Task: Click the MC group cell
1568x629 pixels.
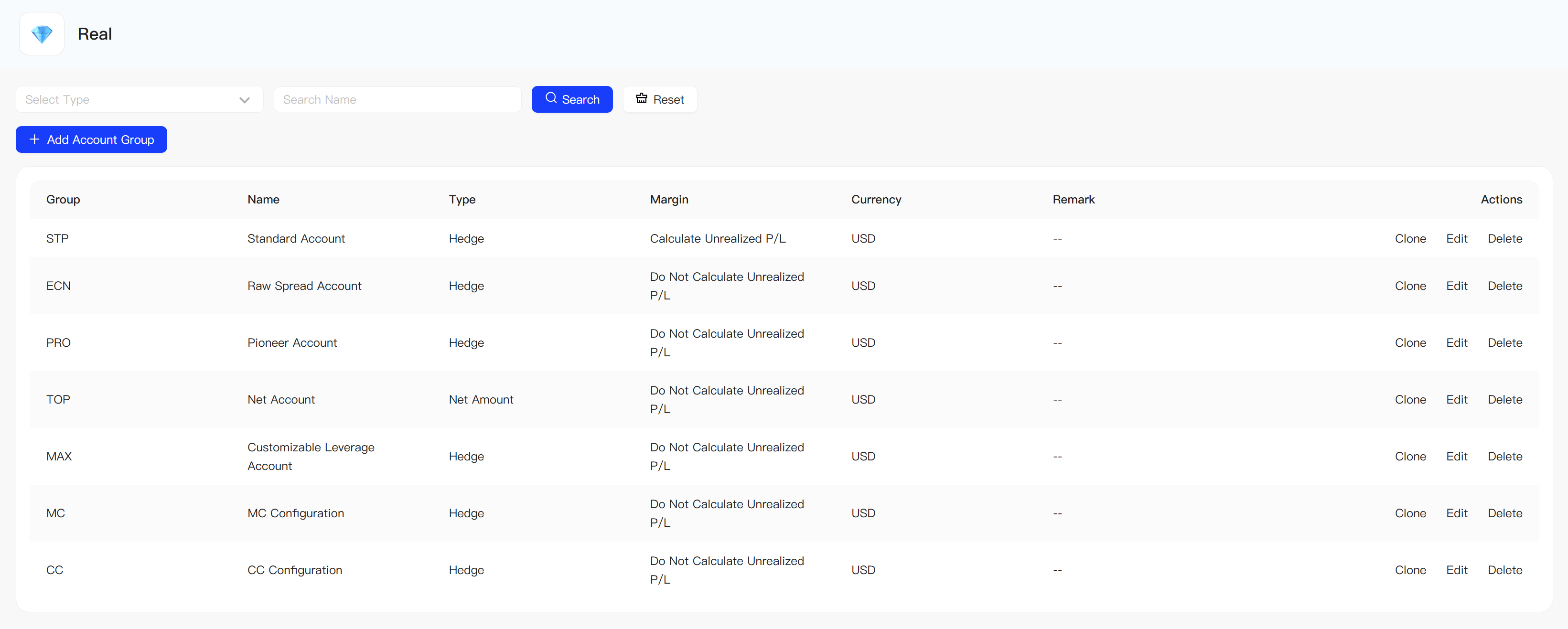Action: pos(55,513)
